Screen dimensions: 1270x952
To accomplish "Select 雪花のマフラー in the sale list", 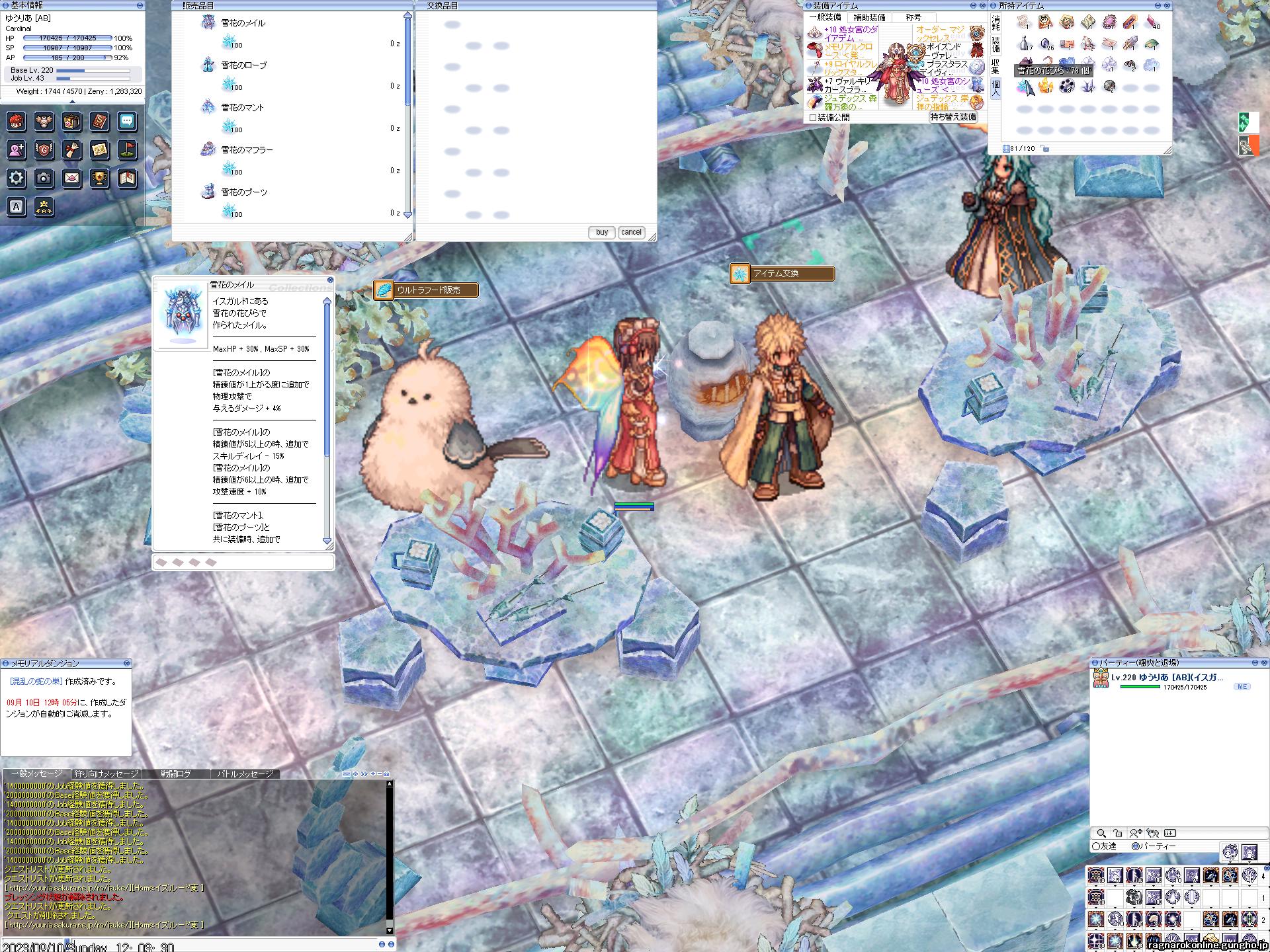I will pyautogui.click(x=247, y=150).
